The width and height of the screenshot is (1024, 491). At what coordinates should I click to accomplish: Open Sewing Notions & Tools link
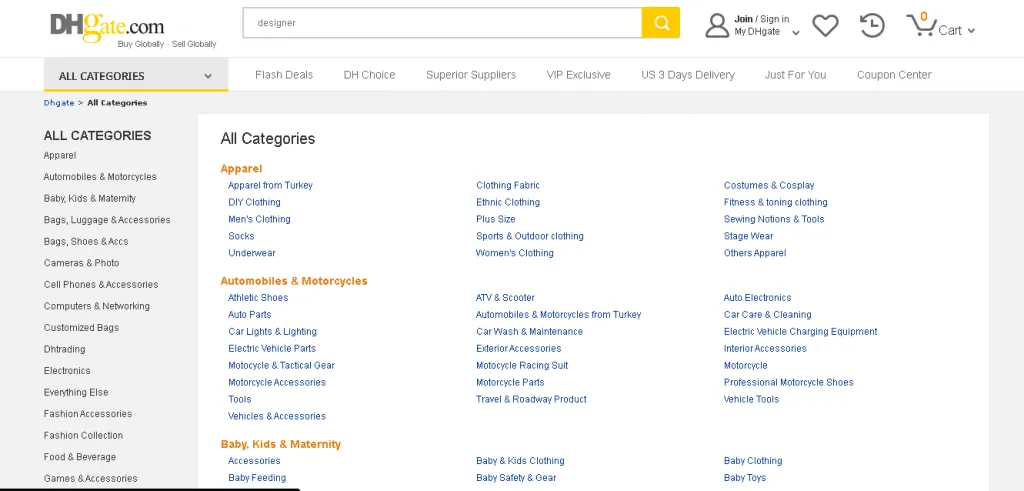click(774, 219)
